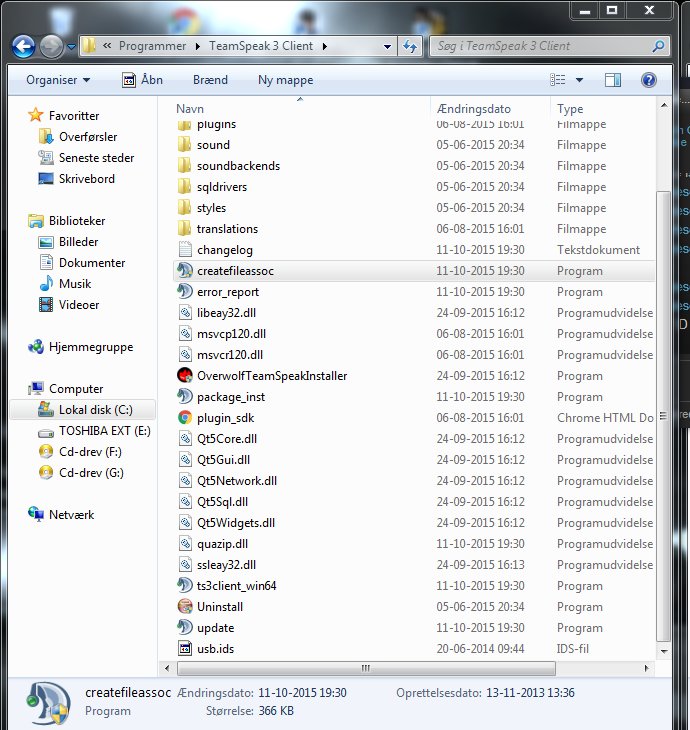Select Netværk in the navigation pane
The height and width of the screenshot is (730, 690).
71,514
